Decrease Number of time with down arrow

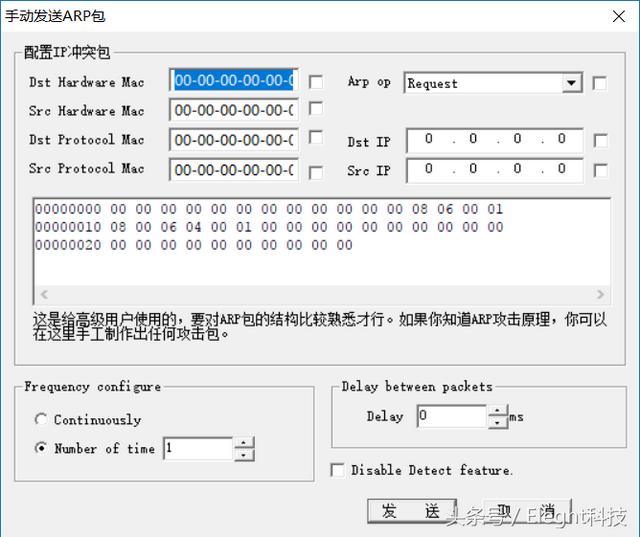(x=244, y=455)
